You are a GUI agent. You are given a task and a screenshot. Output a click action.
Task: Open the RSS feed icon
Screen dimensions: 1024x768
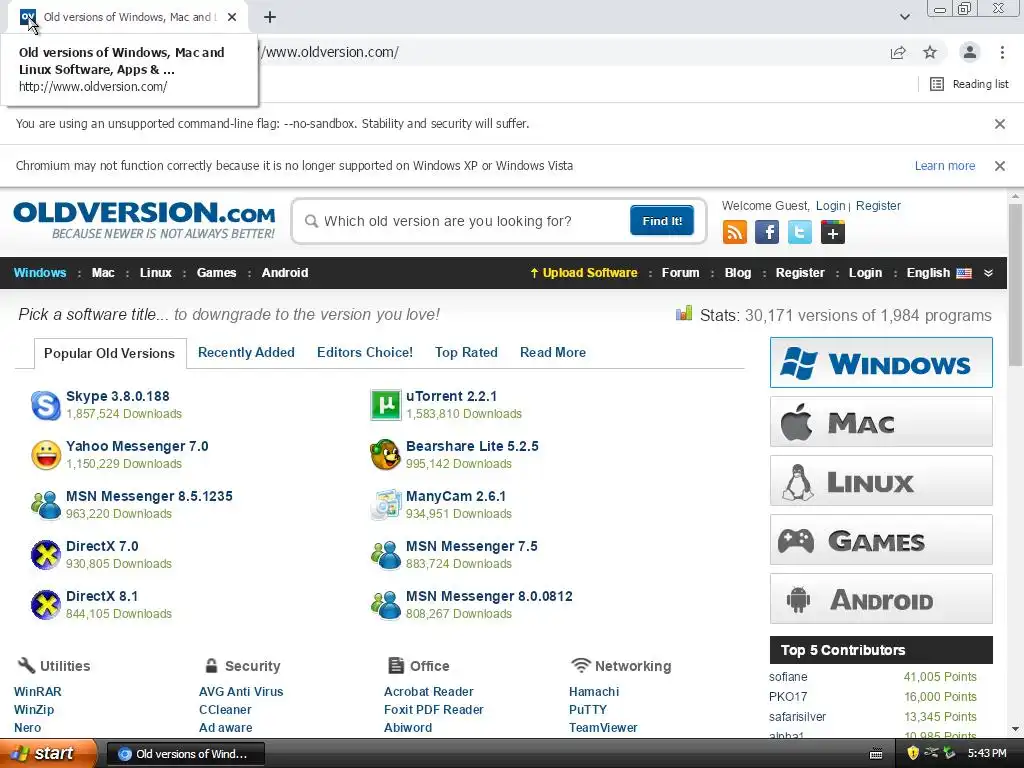point(735,232)
